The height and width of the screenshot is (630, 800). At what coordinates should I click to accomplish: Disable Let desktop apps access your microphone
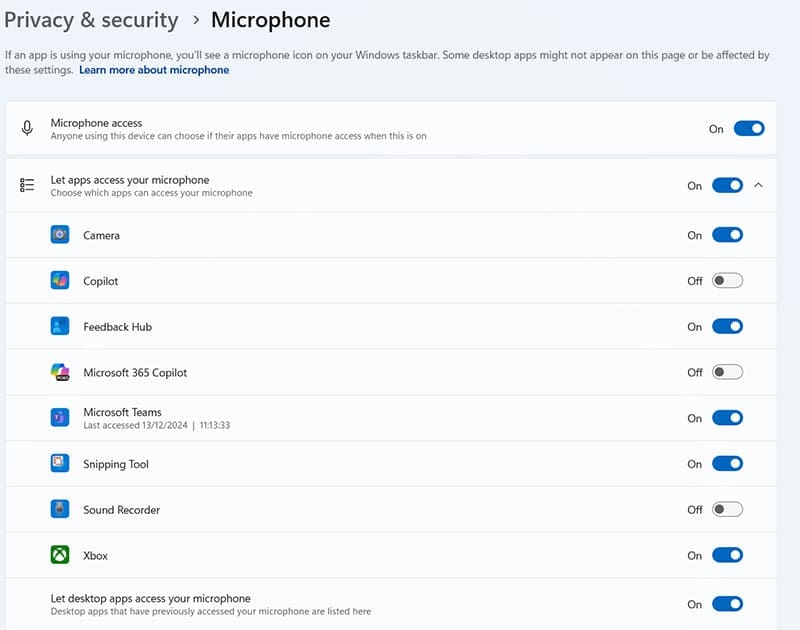point(727,604)
